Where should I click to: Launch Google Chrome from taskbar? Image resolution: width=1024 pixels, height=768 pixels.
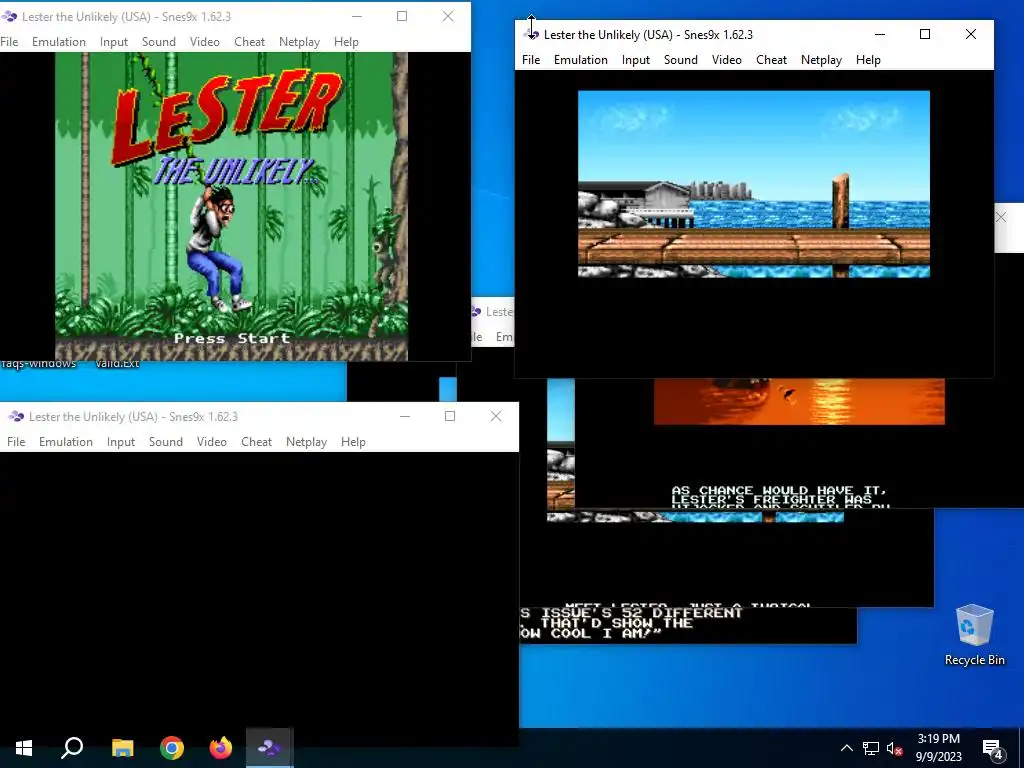pos(172,748)
